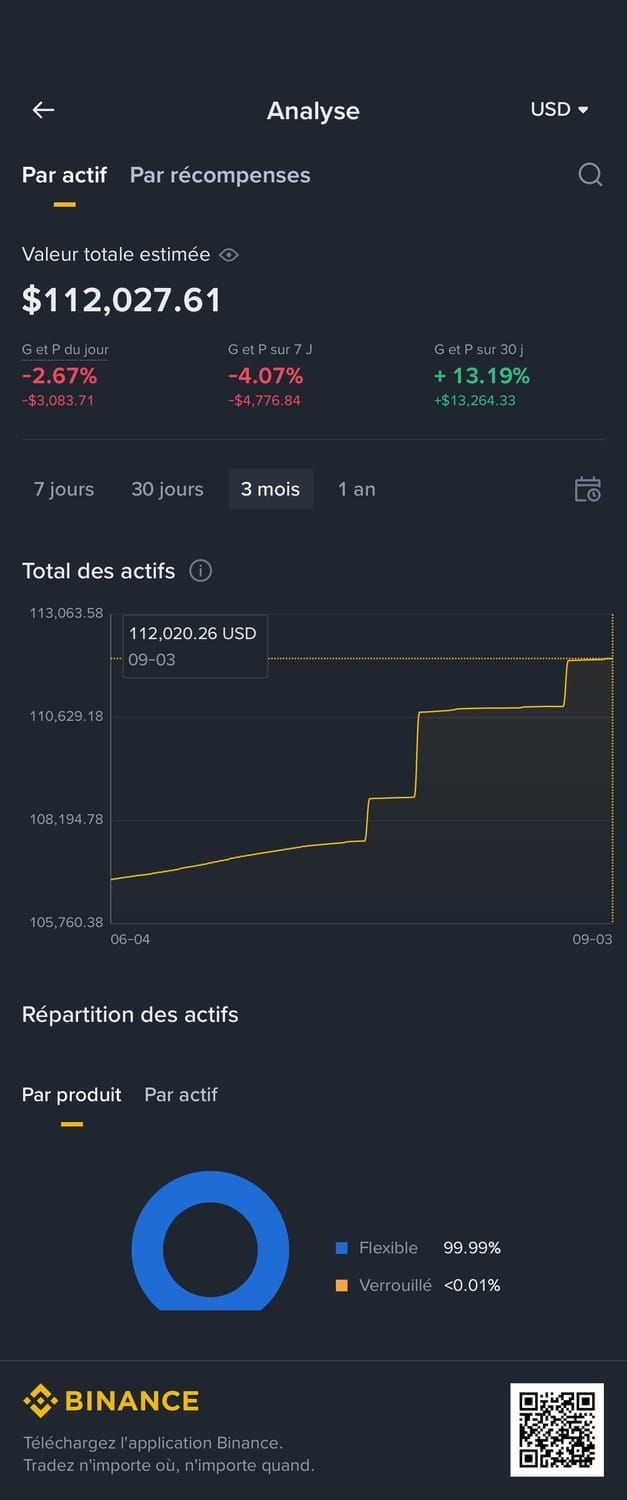Image resolution: width=627 pixels, height=1500 pixels.
Task: Open the search magnifier icon
Action: click(590, 175)
